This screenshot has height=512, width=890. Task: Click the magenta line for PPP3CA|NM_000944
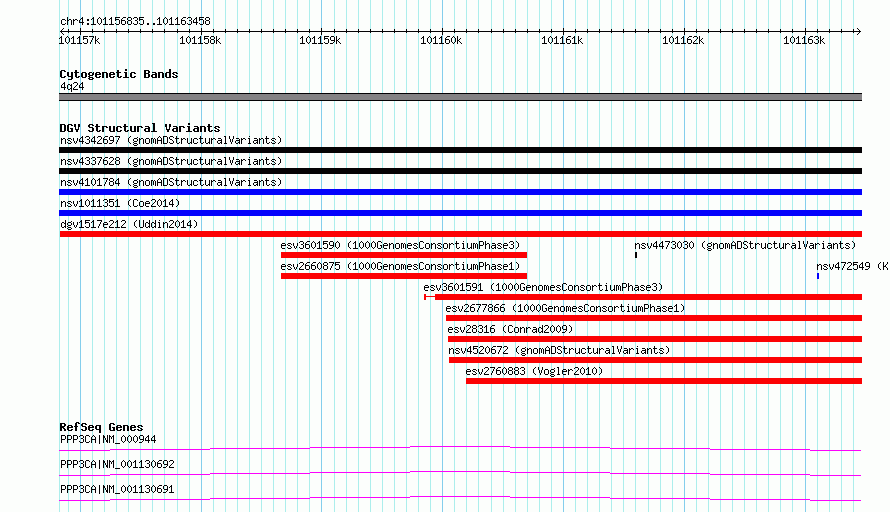pos(460,448)
